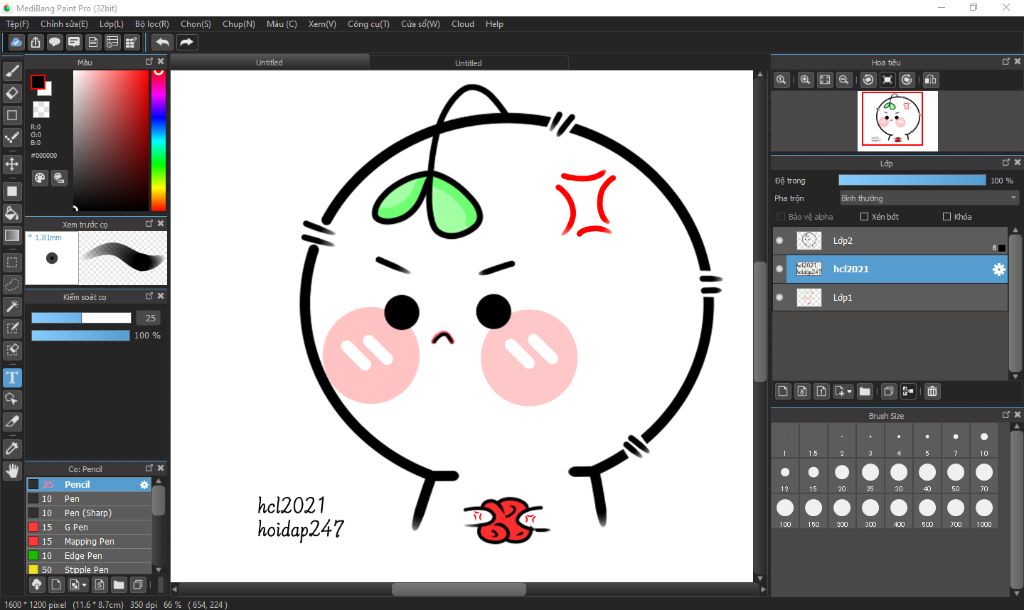Click the cloud save icon in top toolbar
This screenshot has width=1024, height=610.
16,42
